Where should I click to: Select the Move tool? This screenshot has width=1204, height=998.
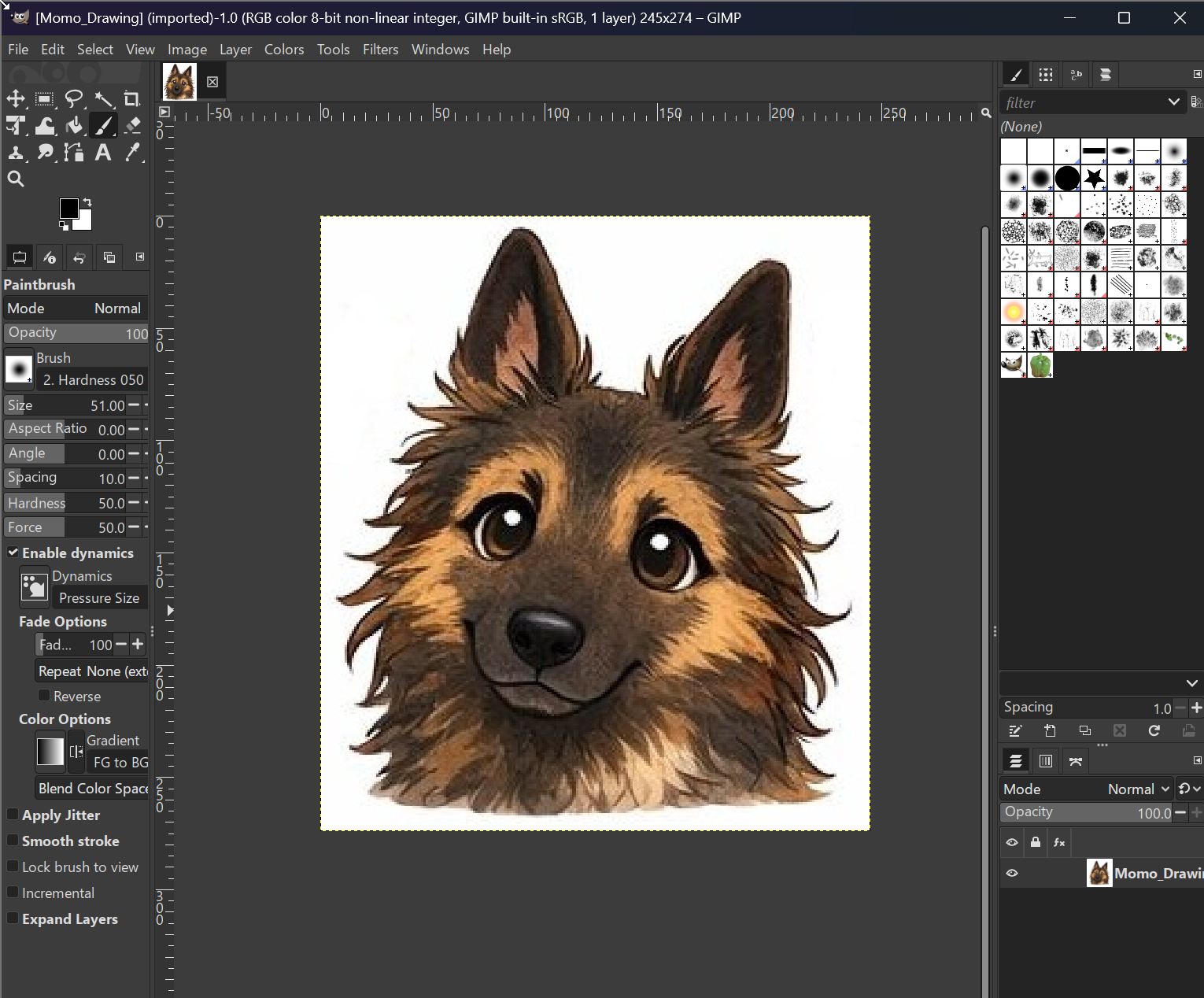(16, 99)
